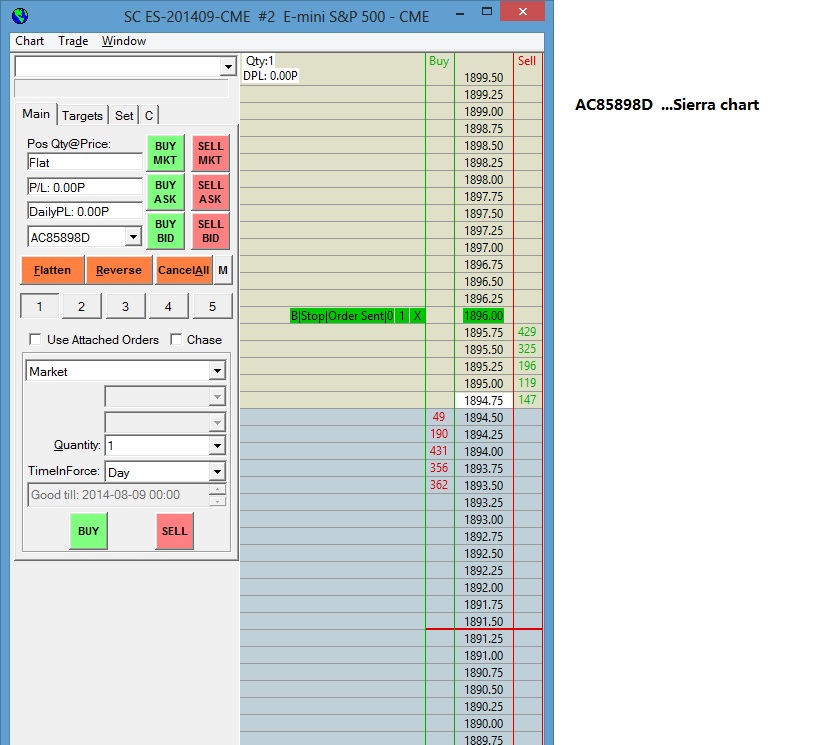Expand the top empty combo box
The height and width of the screenshot is (745, 819).
tap(228, 67)
